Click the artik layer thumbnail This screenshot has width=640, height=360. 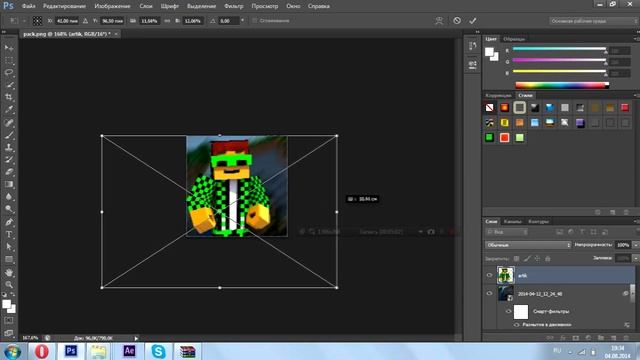pos(505,275)
